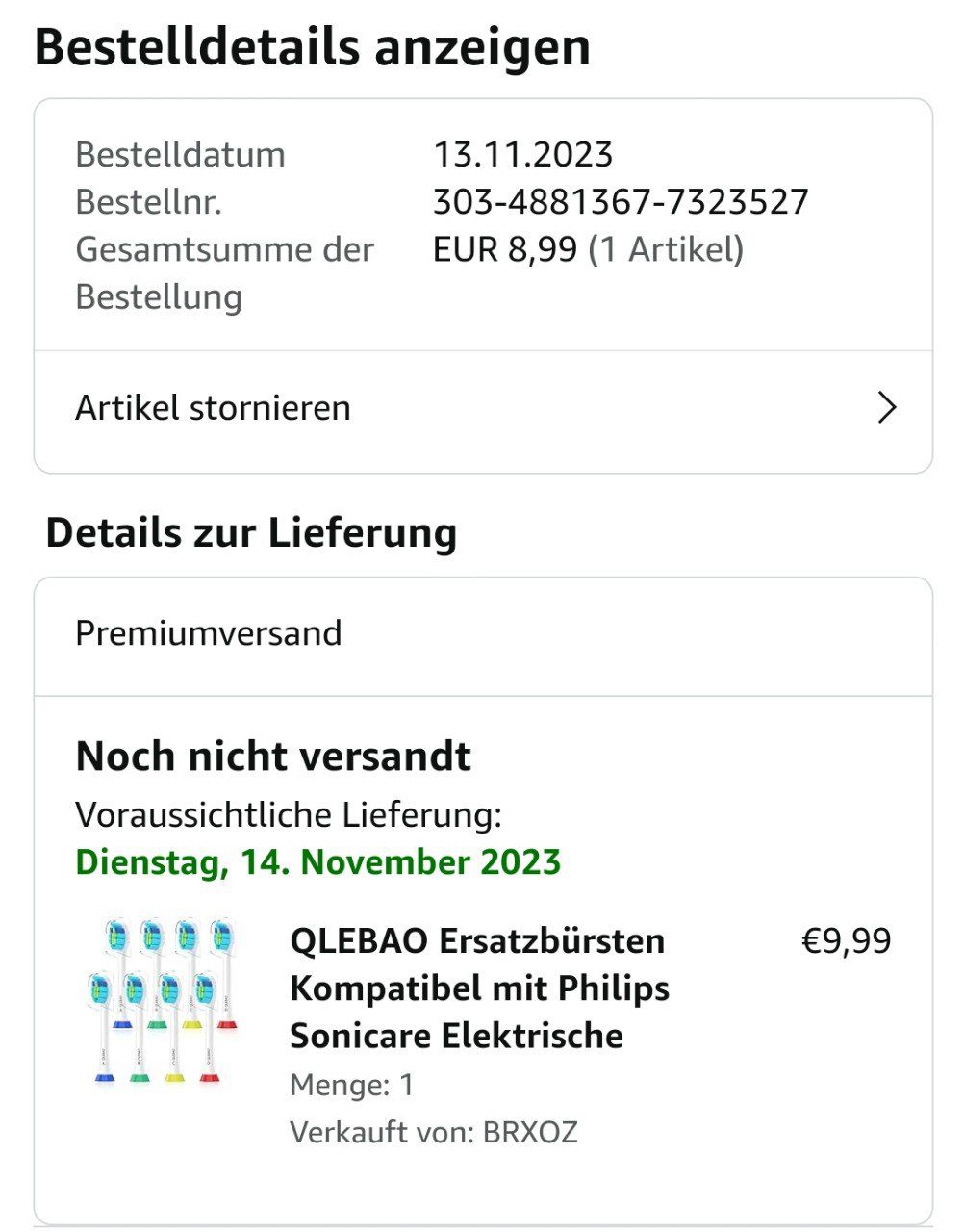Tap the (1 Artikel) item count

pyautogui.click(x=666, y=249)
